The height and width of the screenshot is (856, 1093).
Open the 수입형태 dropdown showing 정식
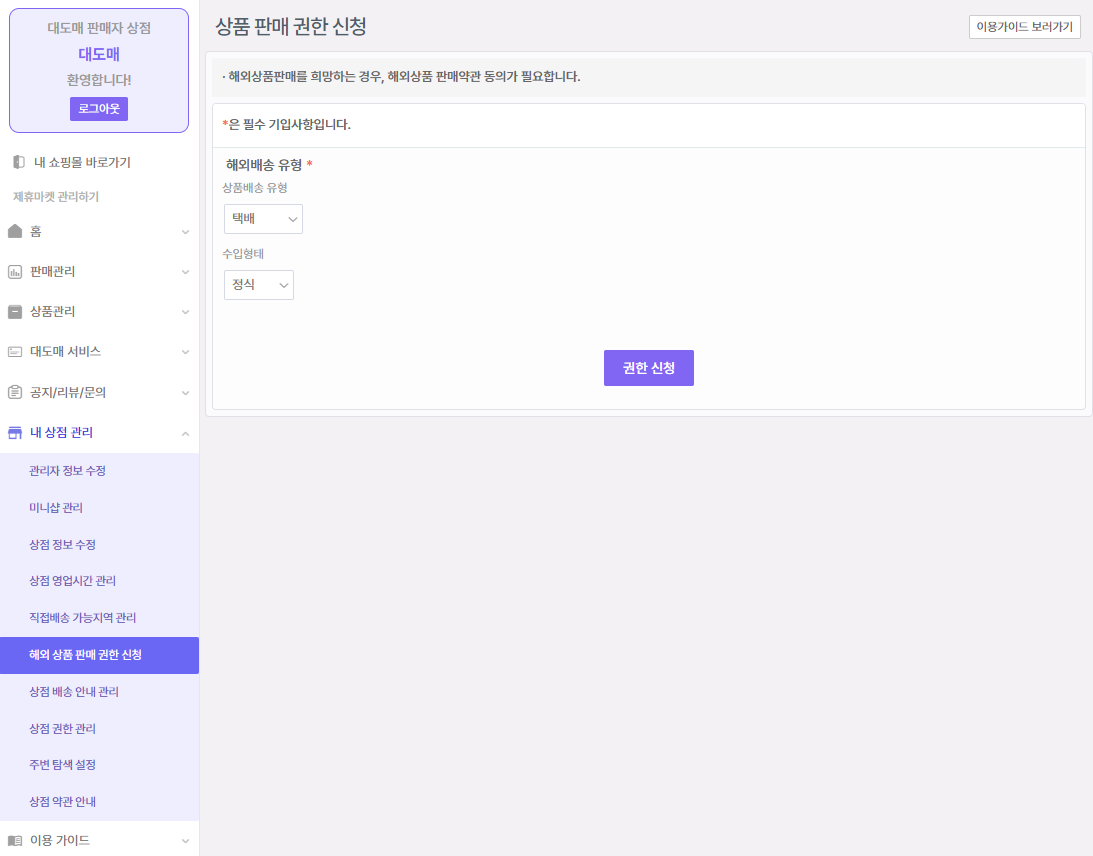258,285
